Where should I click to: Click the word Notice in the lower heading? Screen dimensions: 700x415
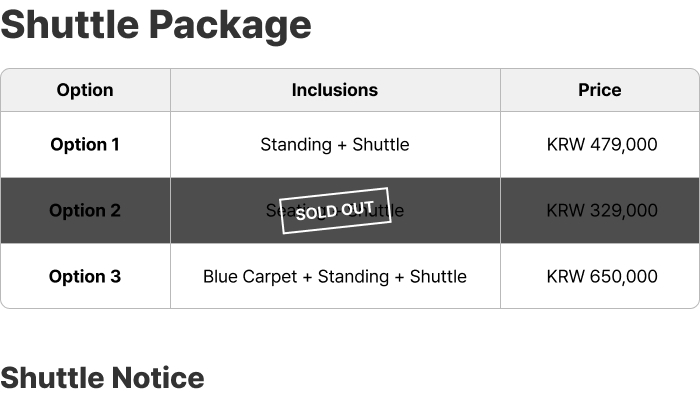coord(158,378)
